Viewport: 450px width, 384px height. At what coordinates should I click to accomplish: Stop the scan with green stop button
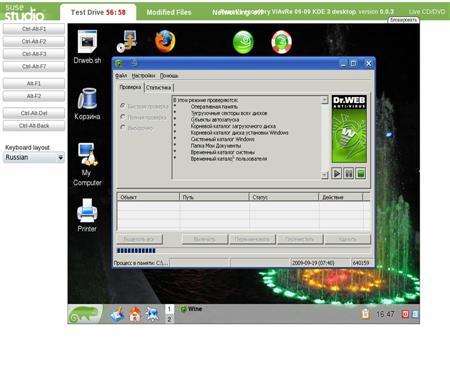[361, 174]
